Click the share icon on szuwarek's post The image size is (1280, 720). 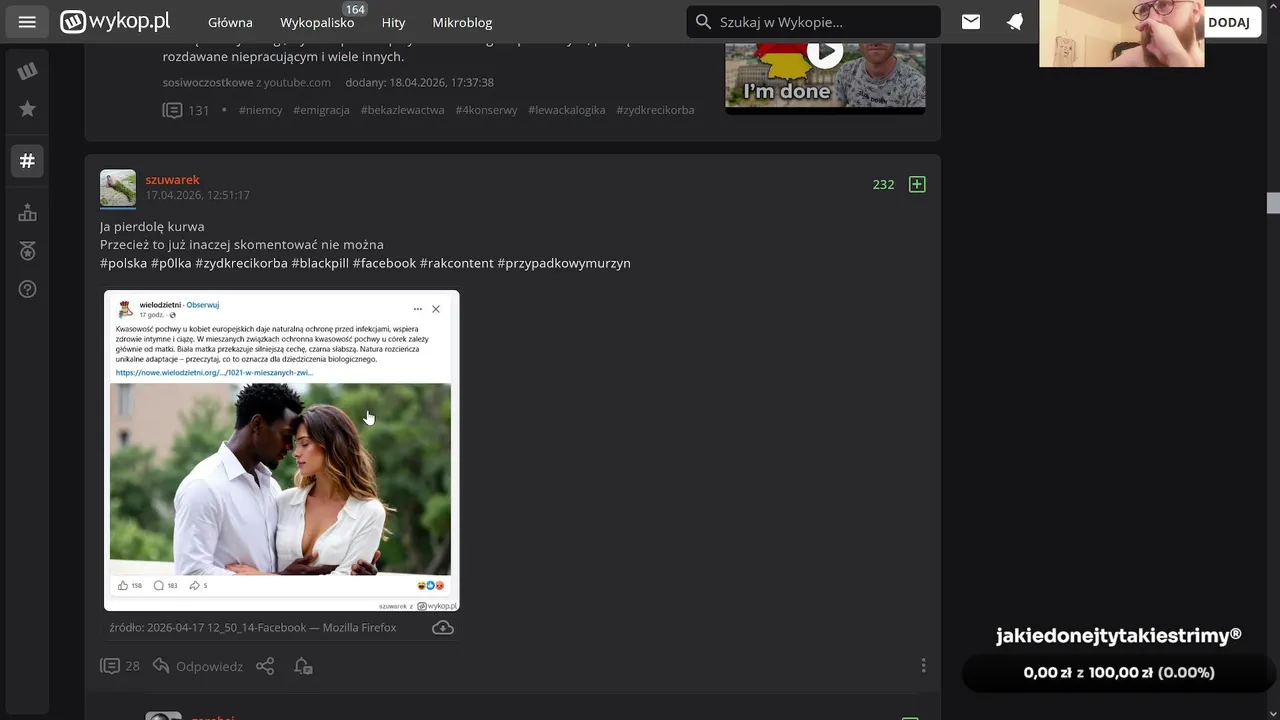point(265,666)
